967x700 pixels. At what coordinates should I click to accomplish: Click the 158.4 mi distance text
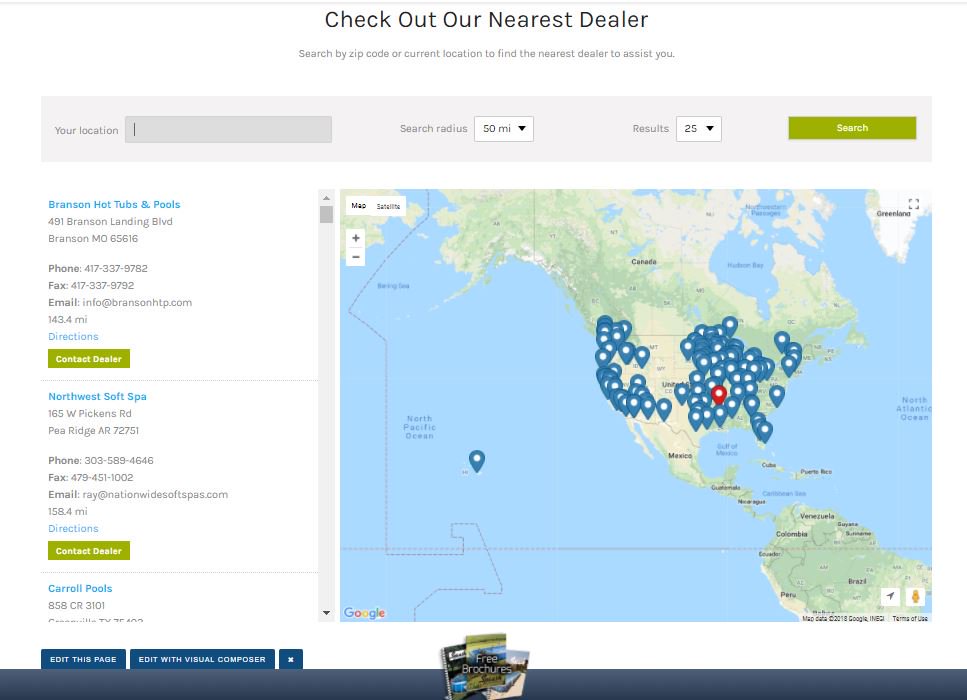pyautogui.click(x=68, y=511)
